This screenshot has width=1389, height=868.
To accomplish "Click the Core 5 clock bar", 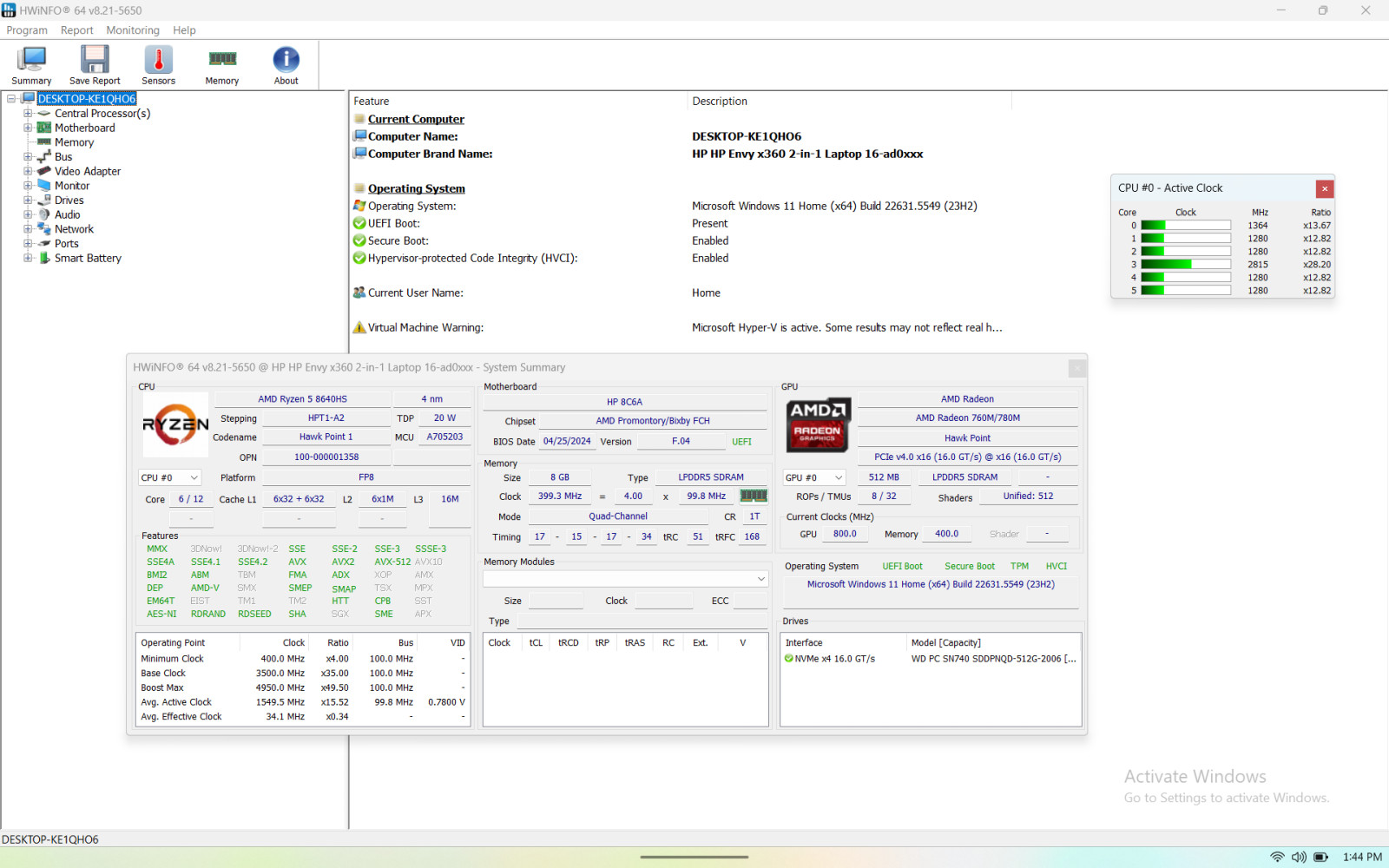I will (x=1186, y=290).
